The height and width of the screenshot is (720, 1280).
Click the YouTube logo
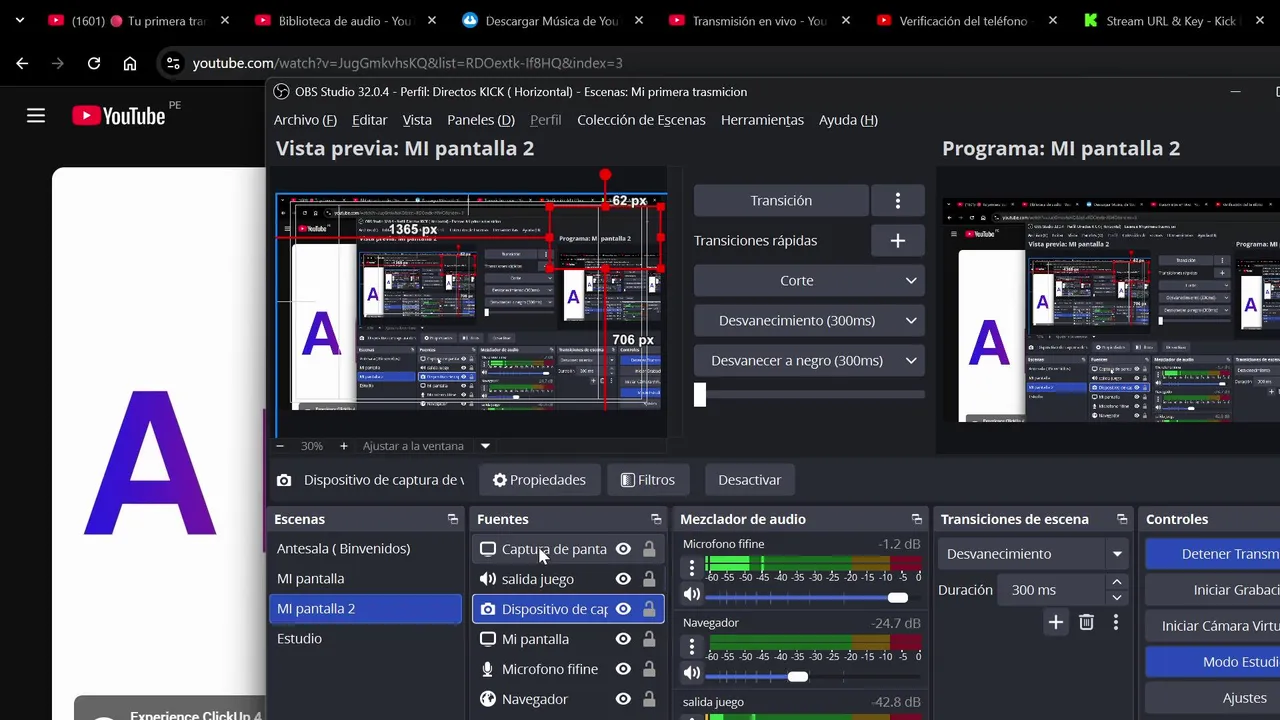(119, 116)
